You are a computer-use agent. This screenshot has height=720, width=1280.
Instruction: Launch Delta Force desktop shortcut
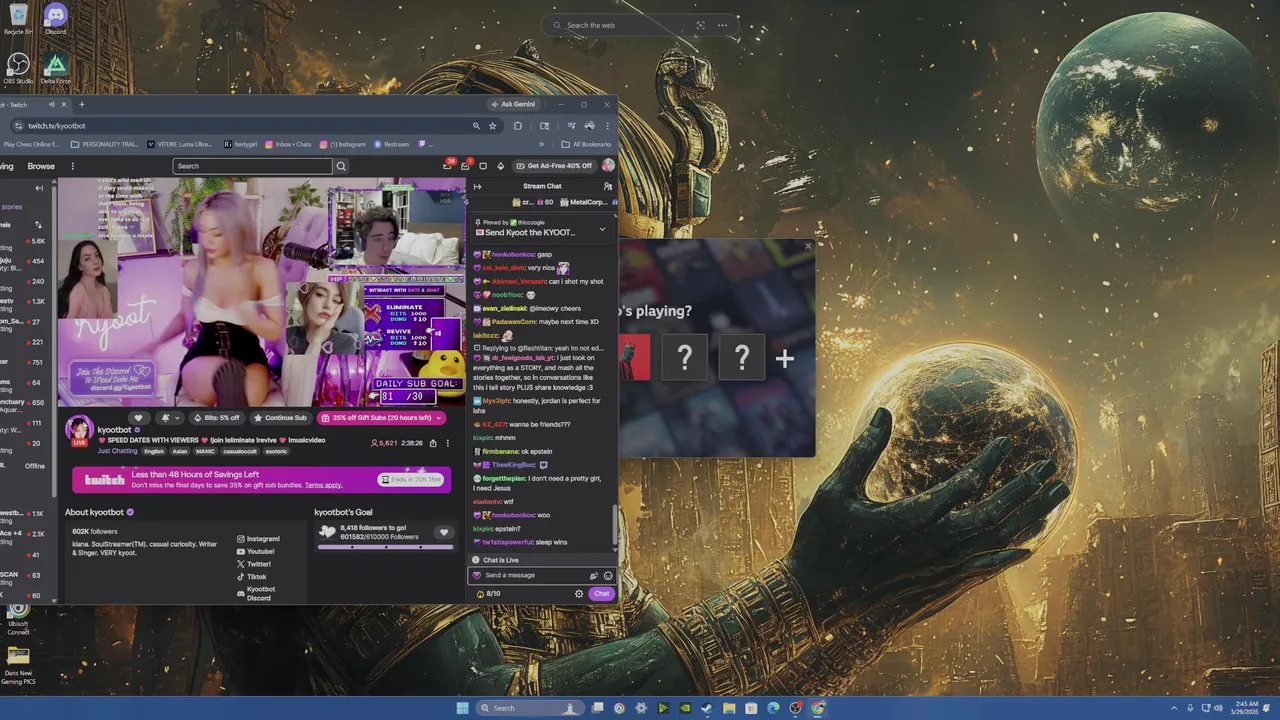tap(55, 68)
